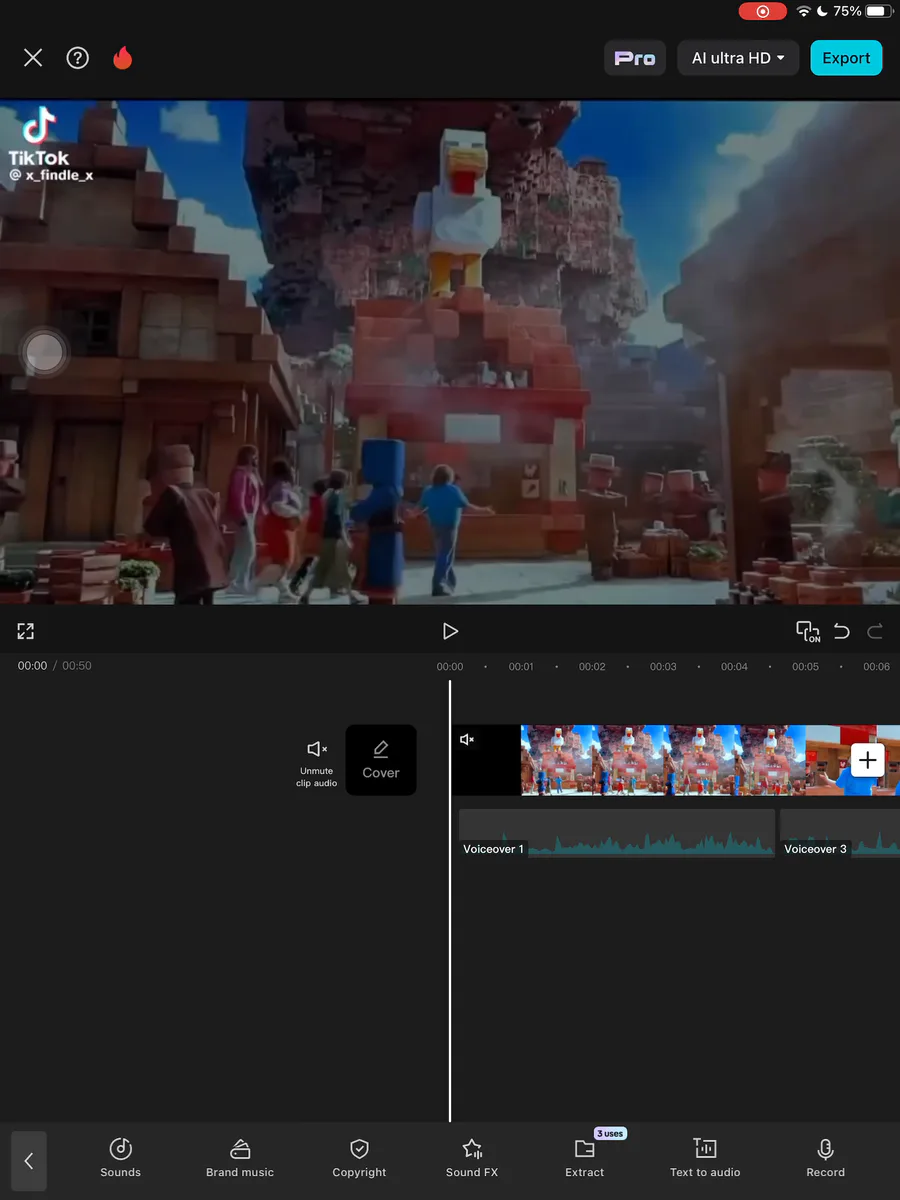Play the video preview
900x1200 pixels.
[450, 631]
